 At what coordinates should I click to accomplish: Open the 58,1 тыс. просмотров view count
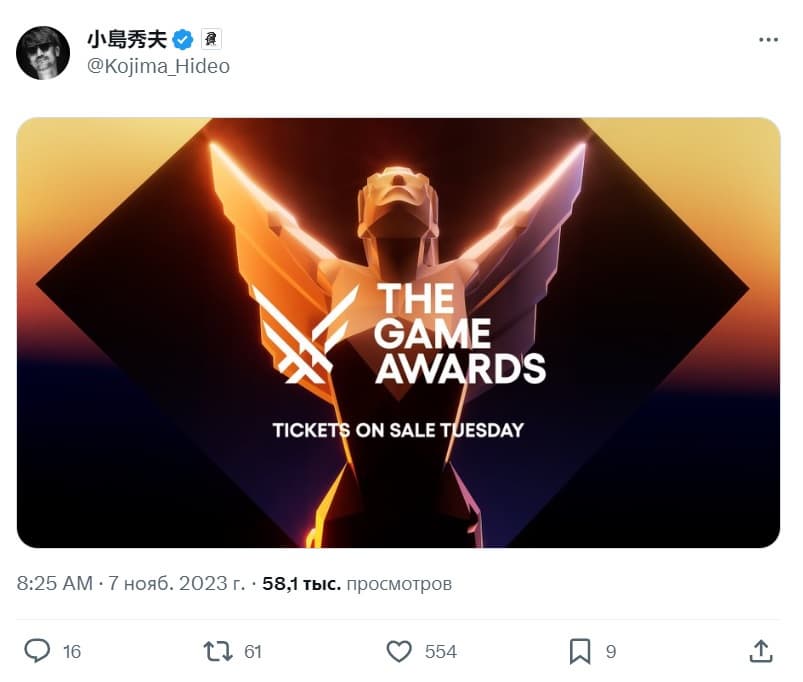(x=357, y=584)
